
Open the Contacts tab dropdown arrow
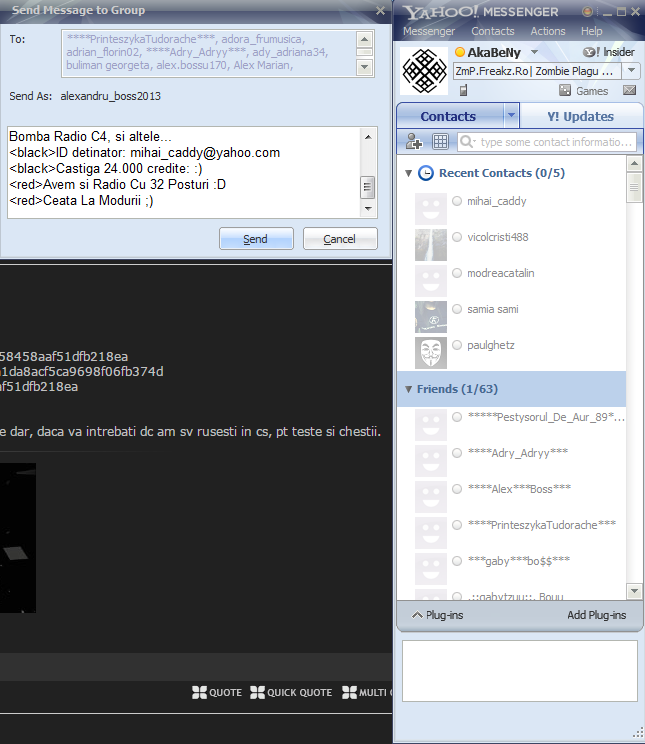[511, 115]
